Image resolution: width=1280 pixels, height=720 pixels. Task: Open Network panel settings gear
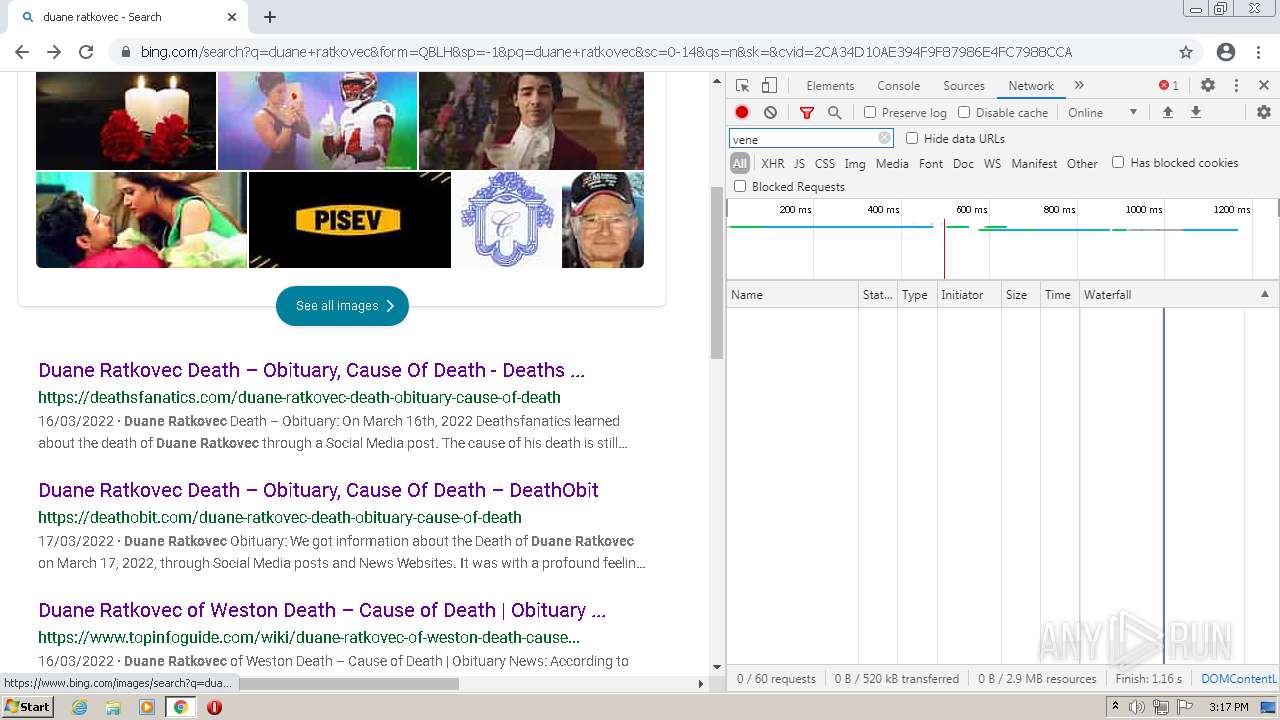pyautogui.click(x=1264, y=113)
